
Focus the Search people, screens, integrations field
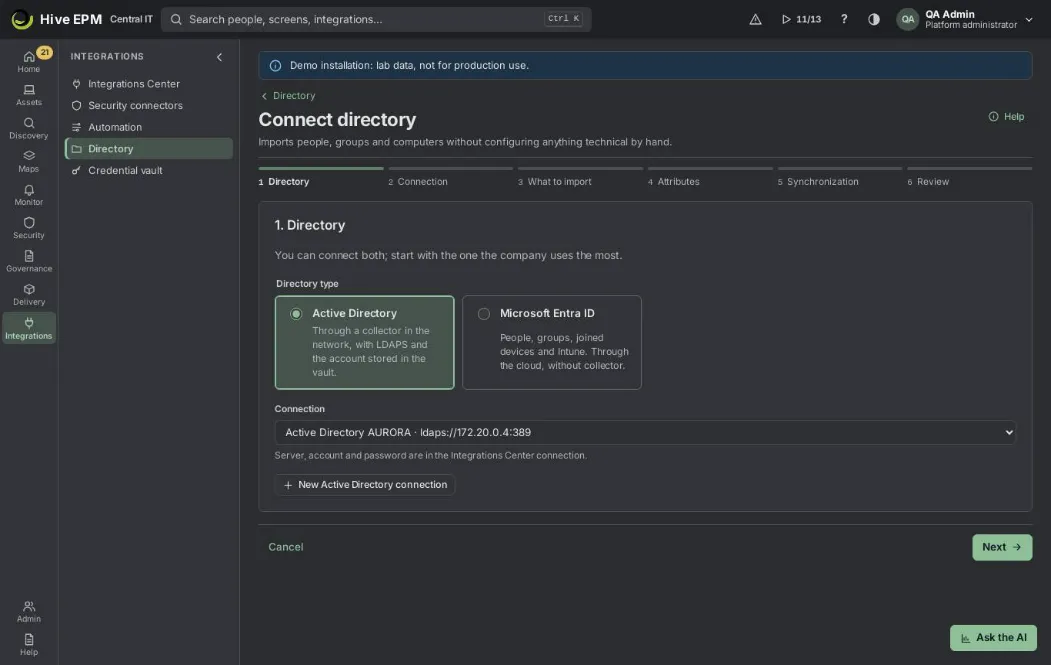pyautogui.click(x=376, y=19)
